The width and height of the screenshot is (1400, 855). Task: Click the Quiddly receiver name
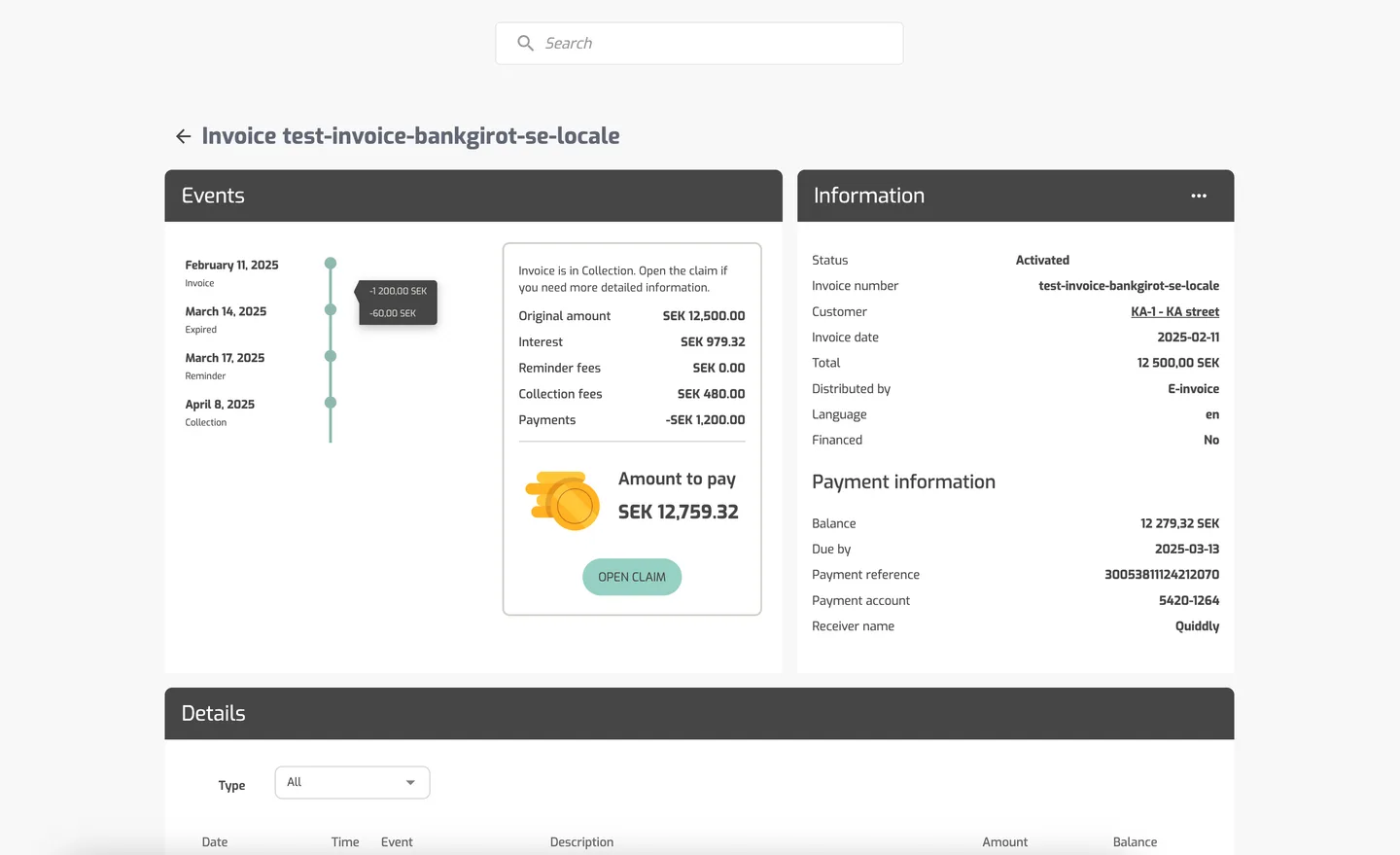pyautogui.click(x=1197, y=626)
